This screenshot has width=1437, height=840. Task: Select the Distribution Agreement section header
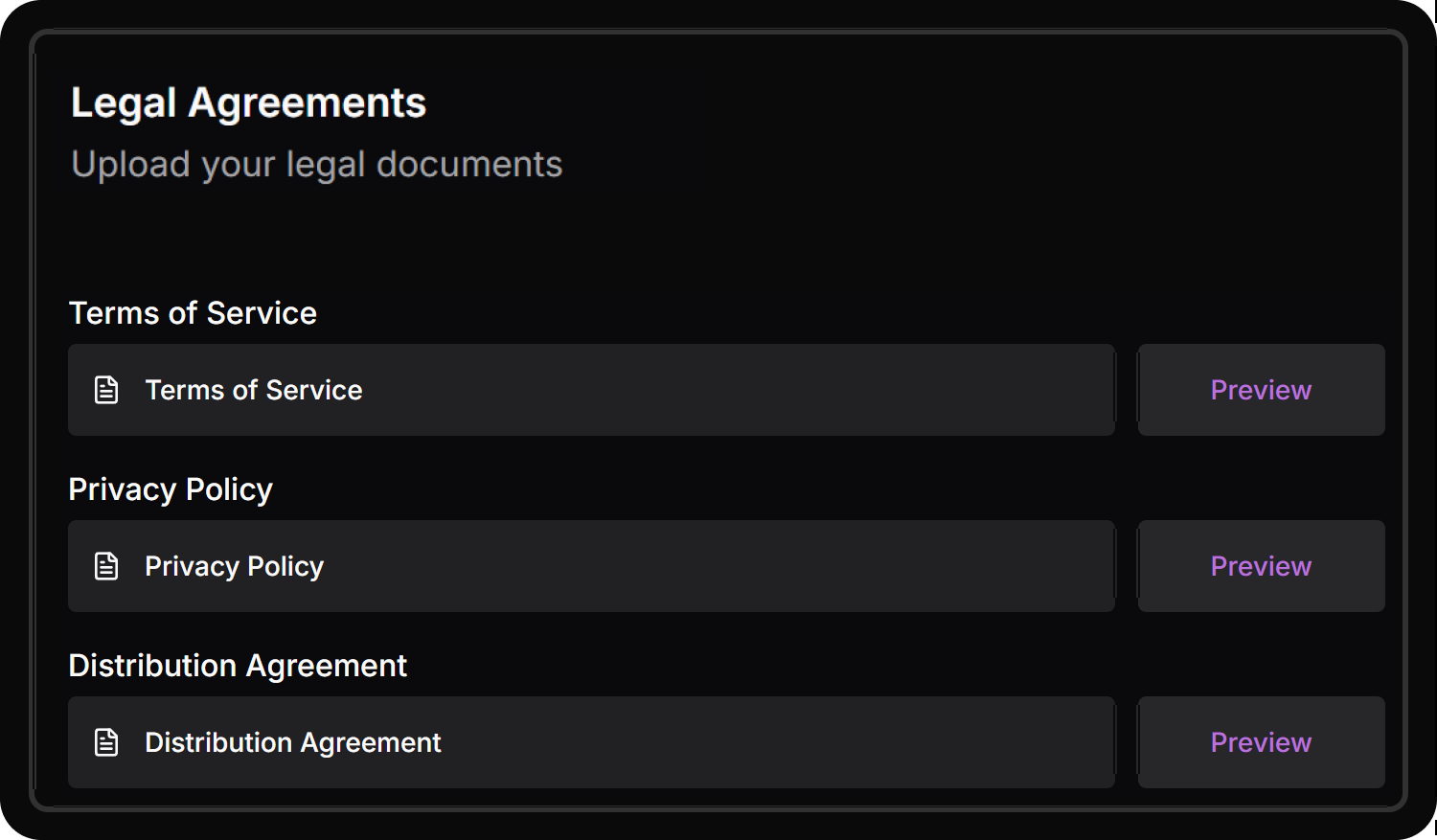pyautogui.click(x=238, y=666)
